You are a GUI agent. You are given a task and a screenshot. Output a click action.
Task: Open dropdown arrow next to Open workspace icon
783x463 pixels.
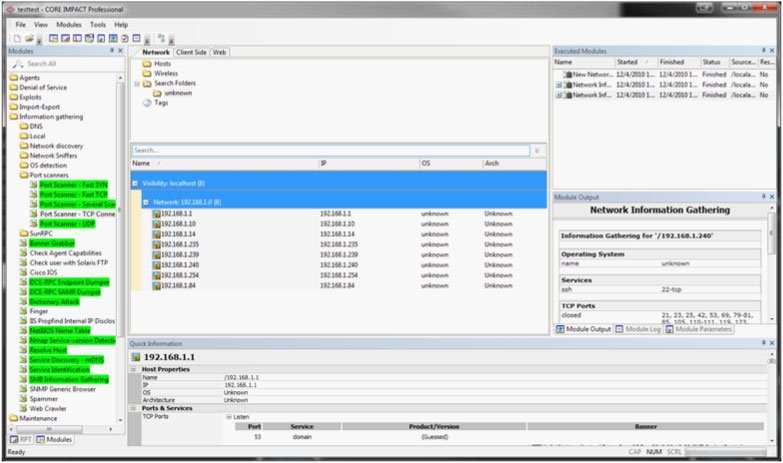39,40
